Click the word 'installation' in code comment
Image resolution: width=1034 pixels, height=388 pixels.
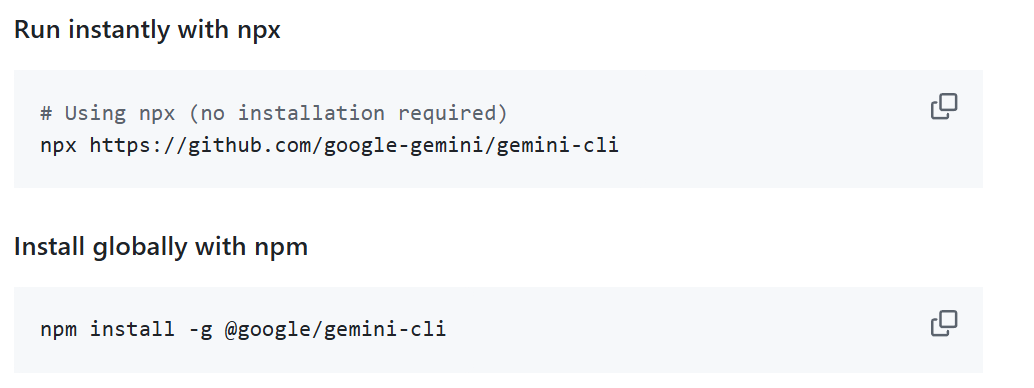pos(311,113)
